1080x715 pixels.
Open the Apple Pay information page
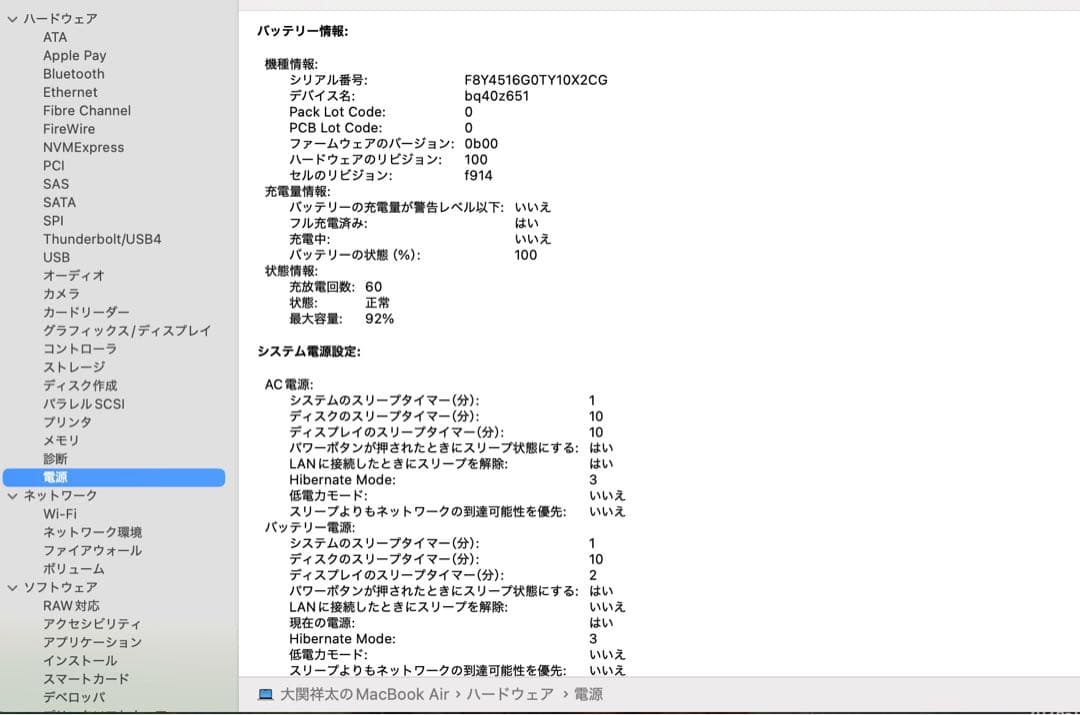74,55
